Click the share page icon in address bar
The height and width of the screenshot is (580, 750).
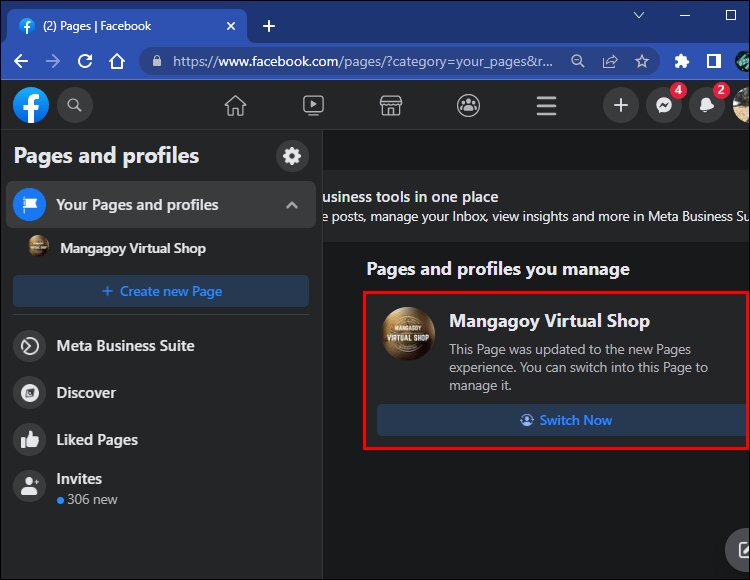coord(610,61)
